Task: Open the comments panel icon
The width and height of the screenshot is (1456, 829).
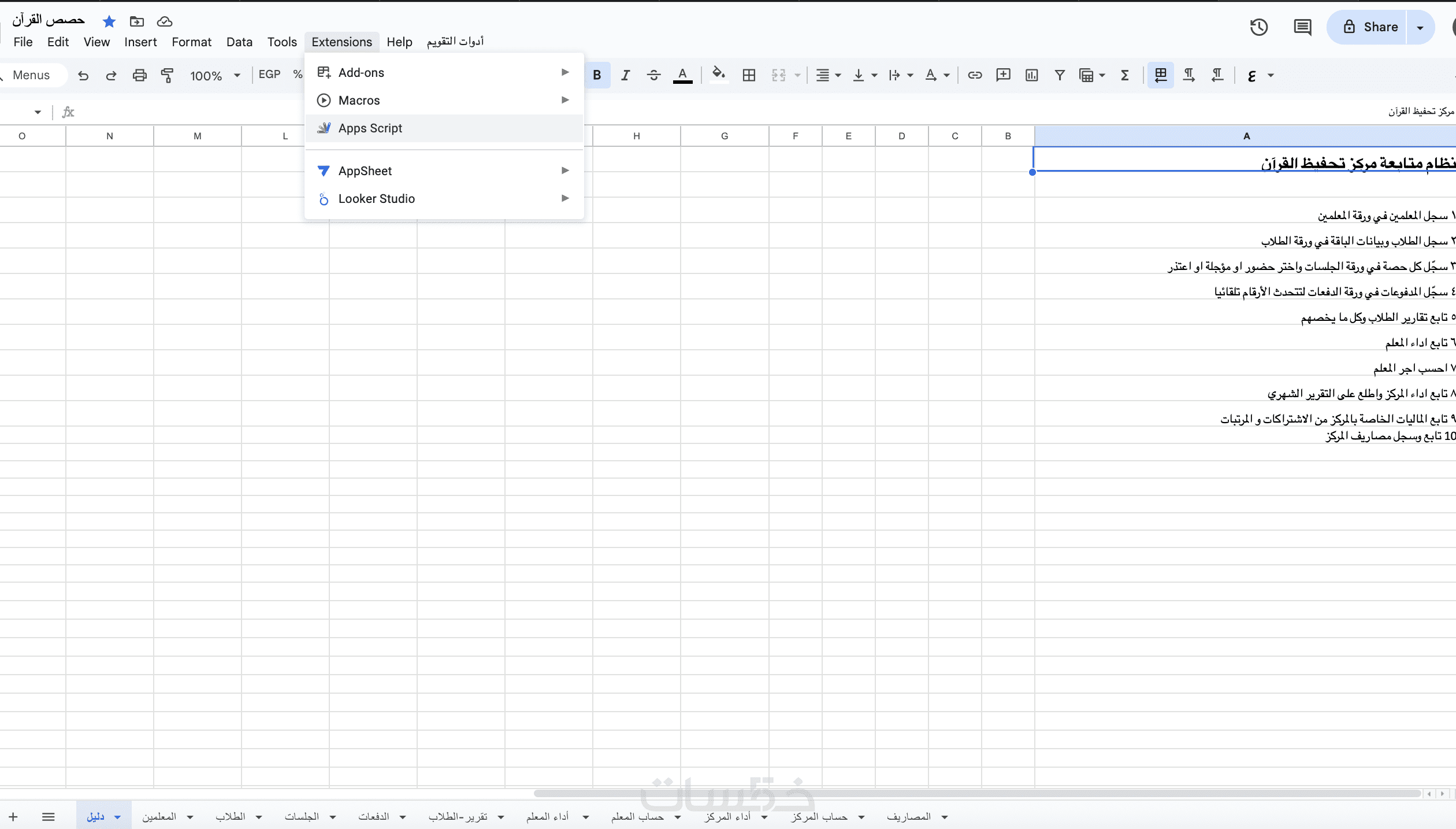Action: (1302, 27)
